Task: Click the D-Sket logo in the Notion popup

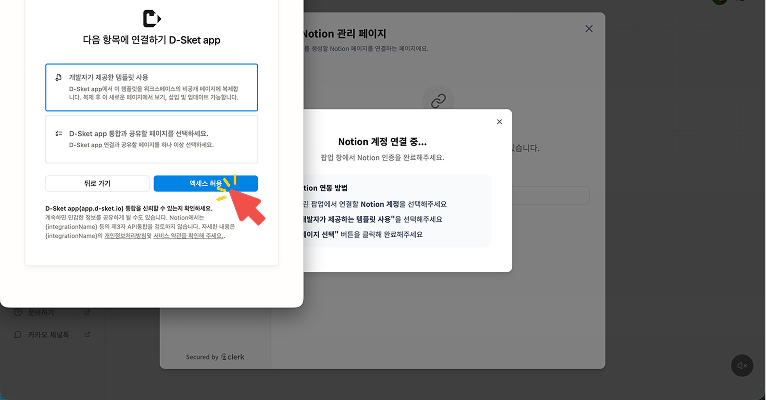Action: (x=151, y=19)
